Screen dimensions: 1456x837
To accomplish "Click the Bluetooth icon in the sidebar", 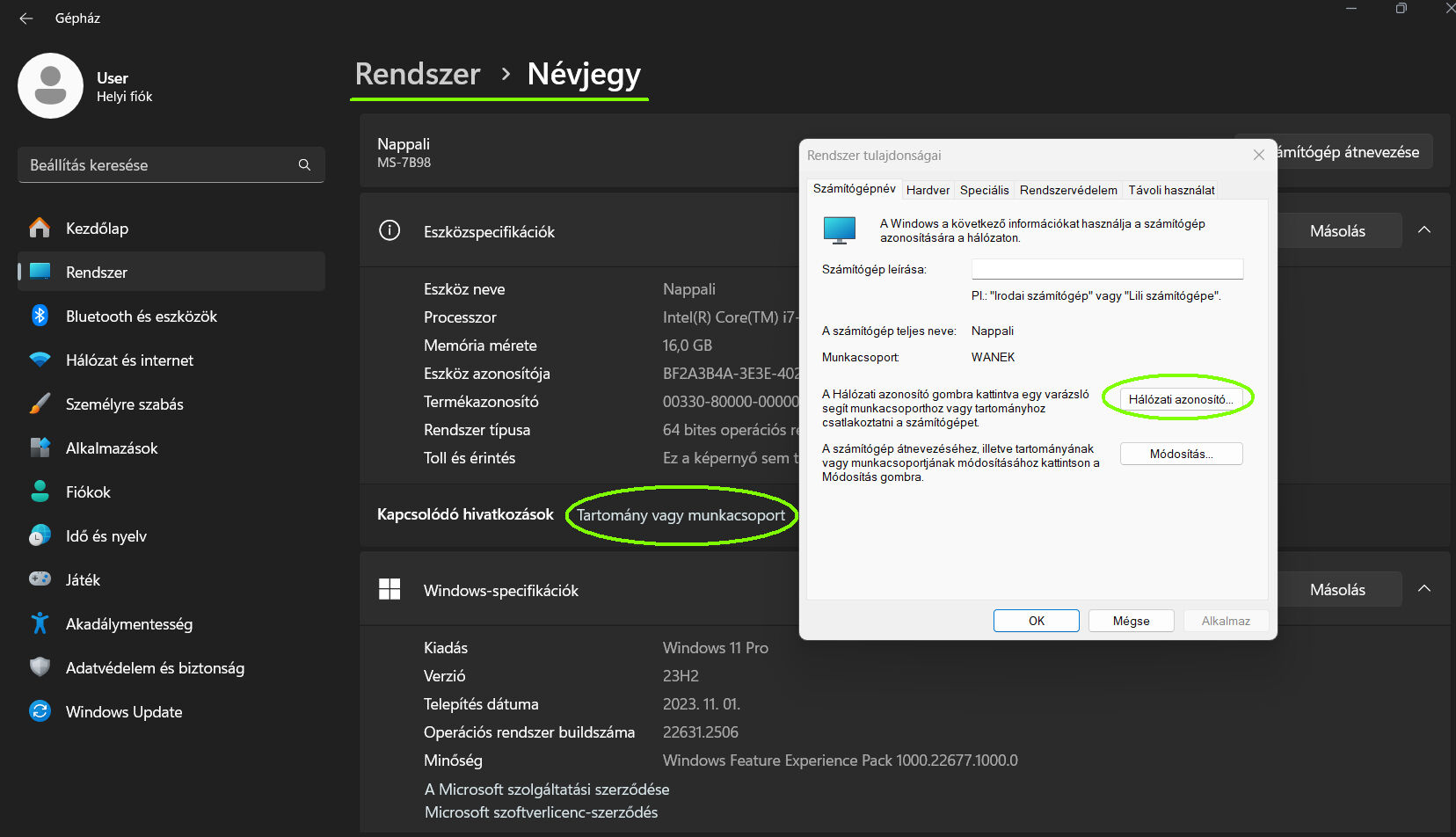I will click(x=40, y=316).
